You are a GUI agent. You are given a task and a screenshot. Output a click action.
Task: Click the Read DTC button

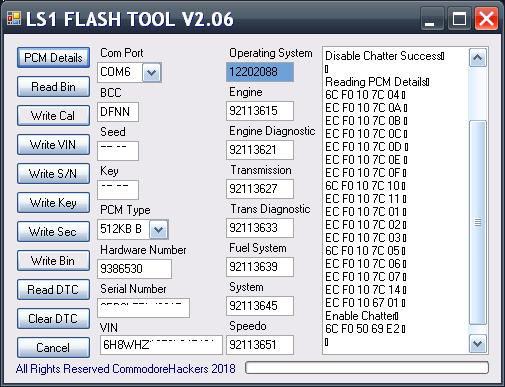pyautogui.click(x=53, y=290)
